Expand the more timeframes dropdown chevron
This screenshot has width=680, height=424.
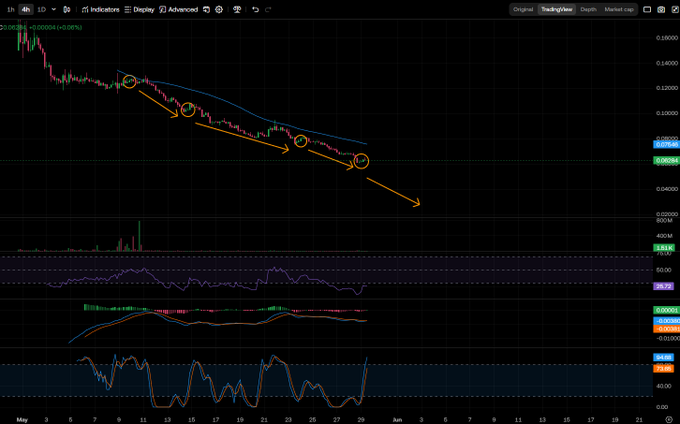(54, 9)
